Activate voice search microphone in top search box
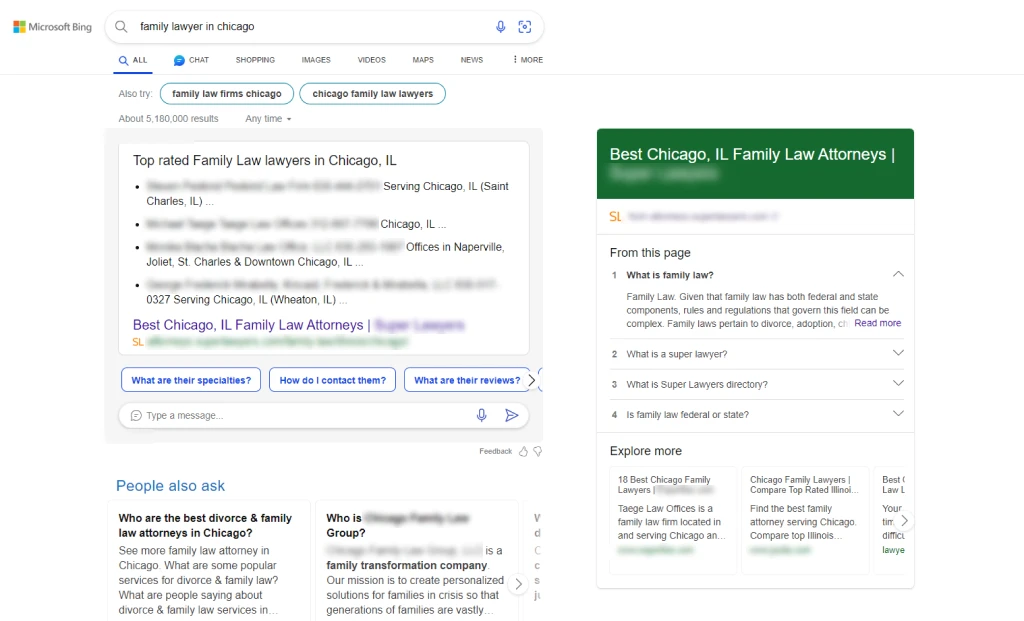The image size is (1024, 621). pos(500,27)
